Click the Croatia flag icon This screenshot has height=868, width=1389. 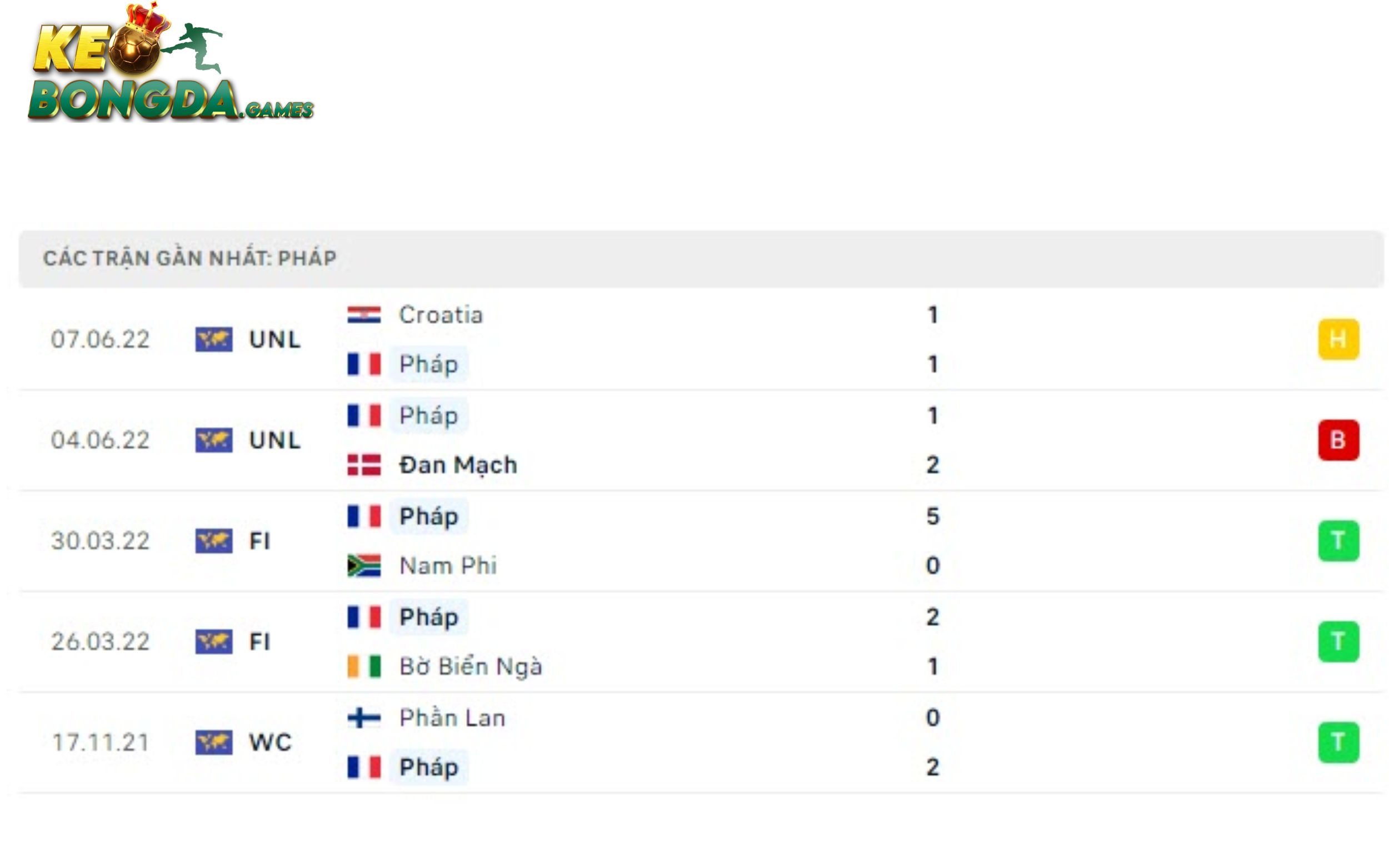click(x=363, y=314)
